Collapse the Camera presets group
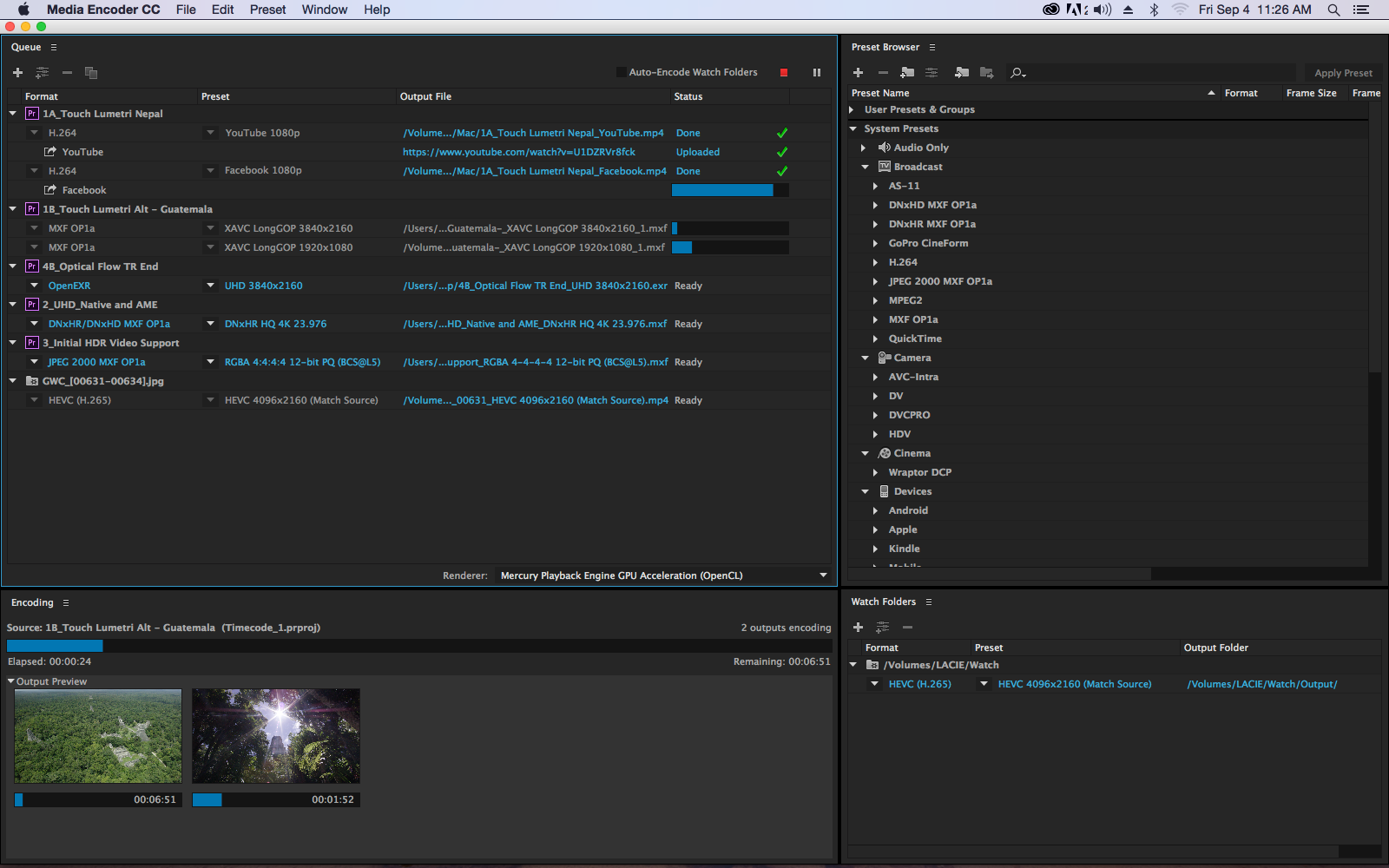The width and height of the screenshot is (1389, 868). pos(865,358)
